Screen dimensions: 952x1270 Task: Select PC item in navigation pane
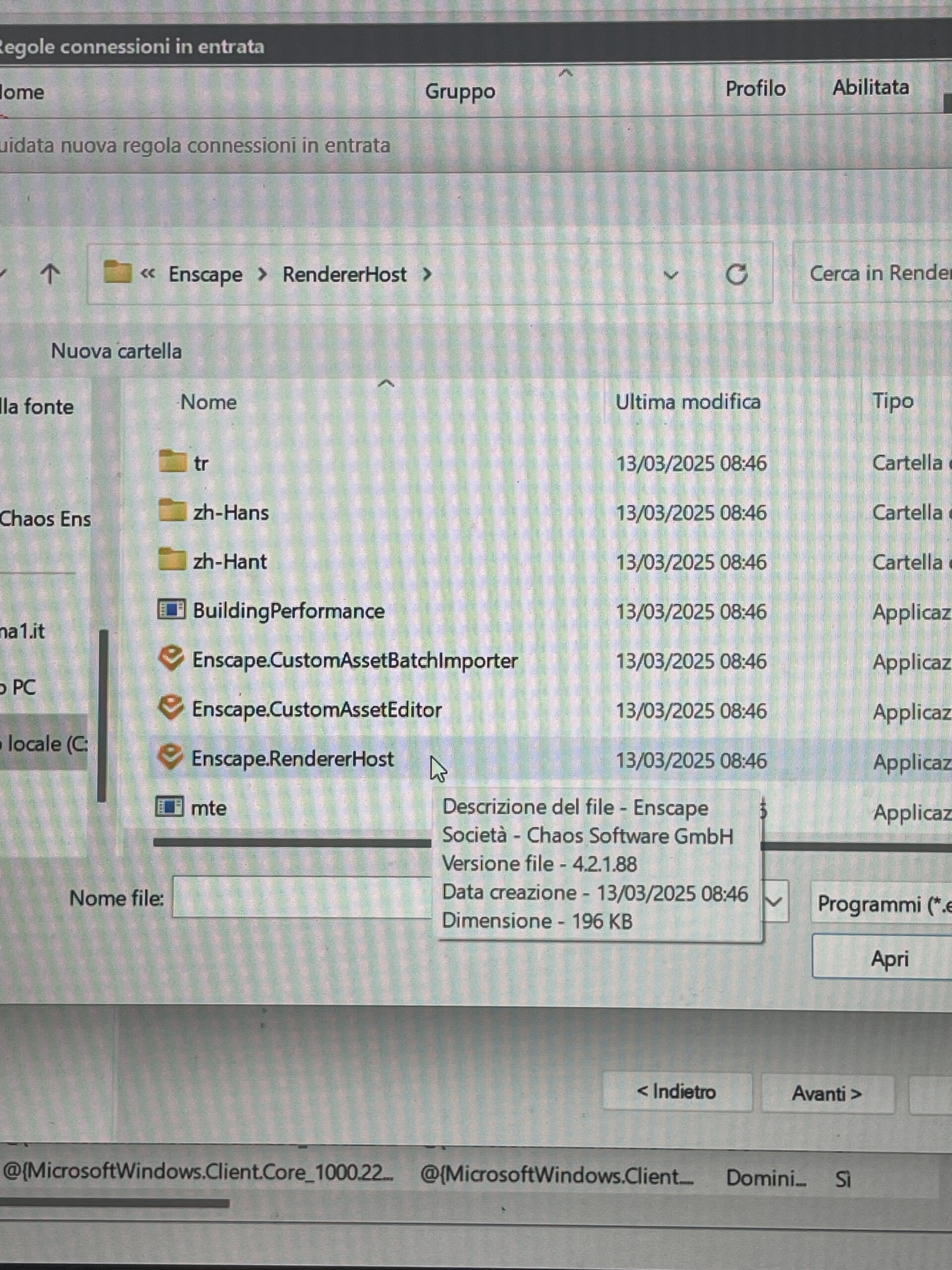coord(18,687)
